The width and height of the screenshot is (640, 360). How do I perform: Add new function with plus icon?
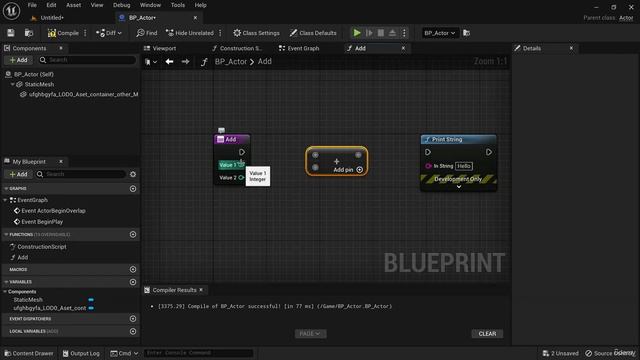pyautogui.click(x=133, y=234)
